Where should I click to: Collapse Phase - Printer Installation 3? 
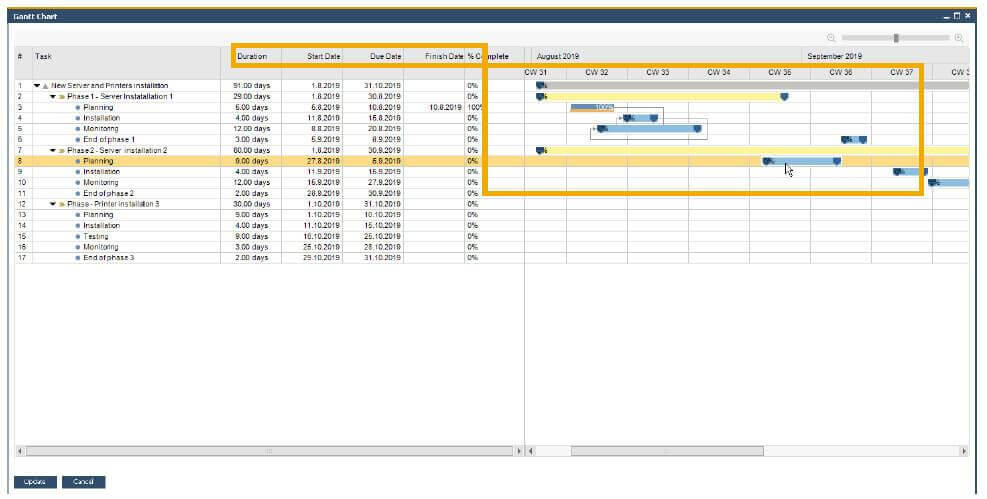coord(53,205)
